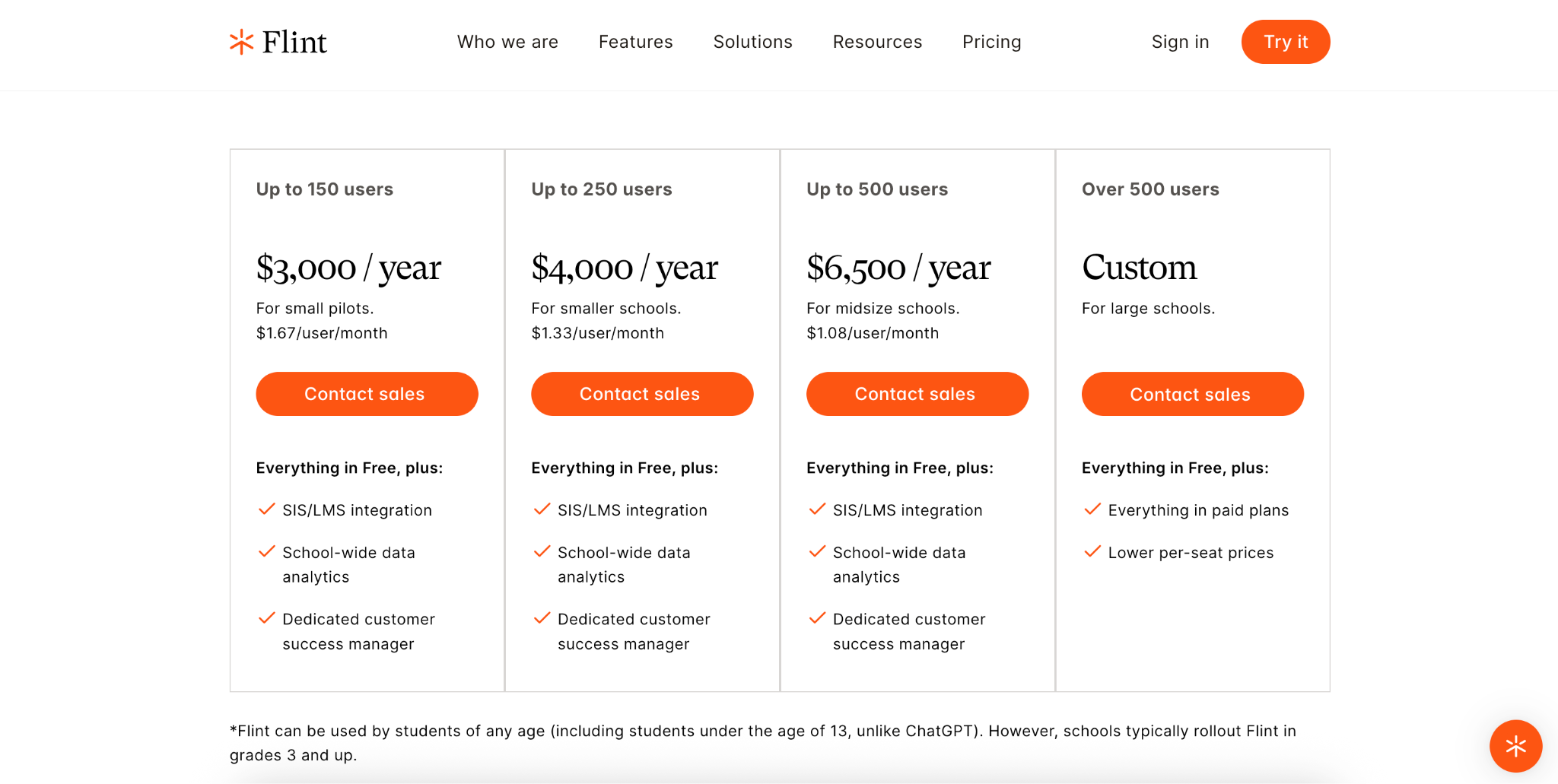This screenshot has height=784, width=1558.
Task: Contact sales for the $6,500 per year plan
Action: pos(917,394)
